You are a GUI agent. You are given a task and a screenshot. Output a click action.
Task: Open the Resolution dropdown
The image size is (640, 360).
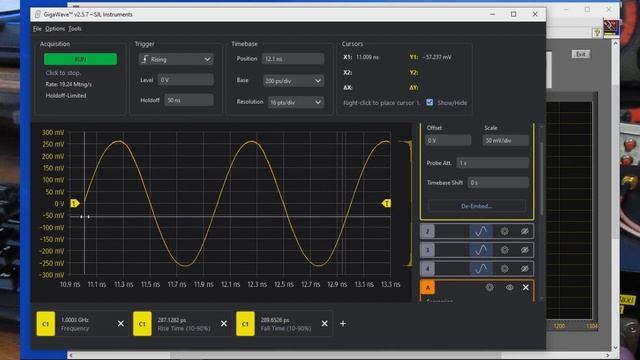(296, 102)
